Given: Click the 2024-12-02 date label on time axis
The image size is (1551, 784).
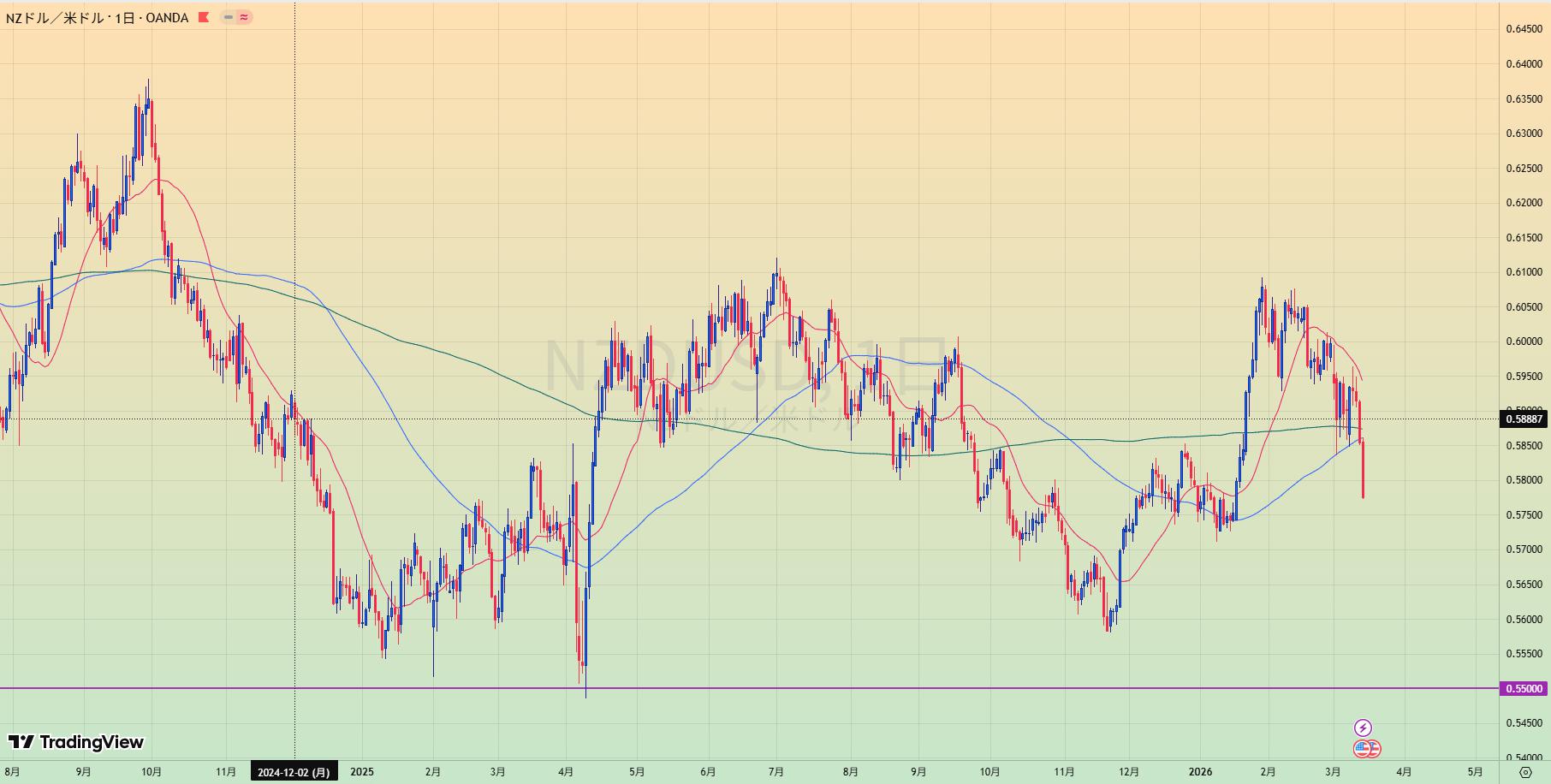Looking at the screenshot, I should [x=294, y=772].
